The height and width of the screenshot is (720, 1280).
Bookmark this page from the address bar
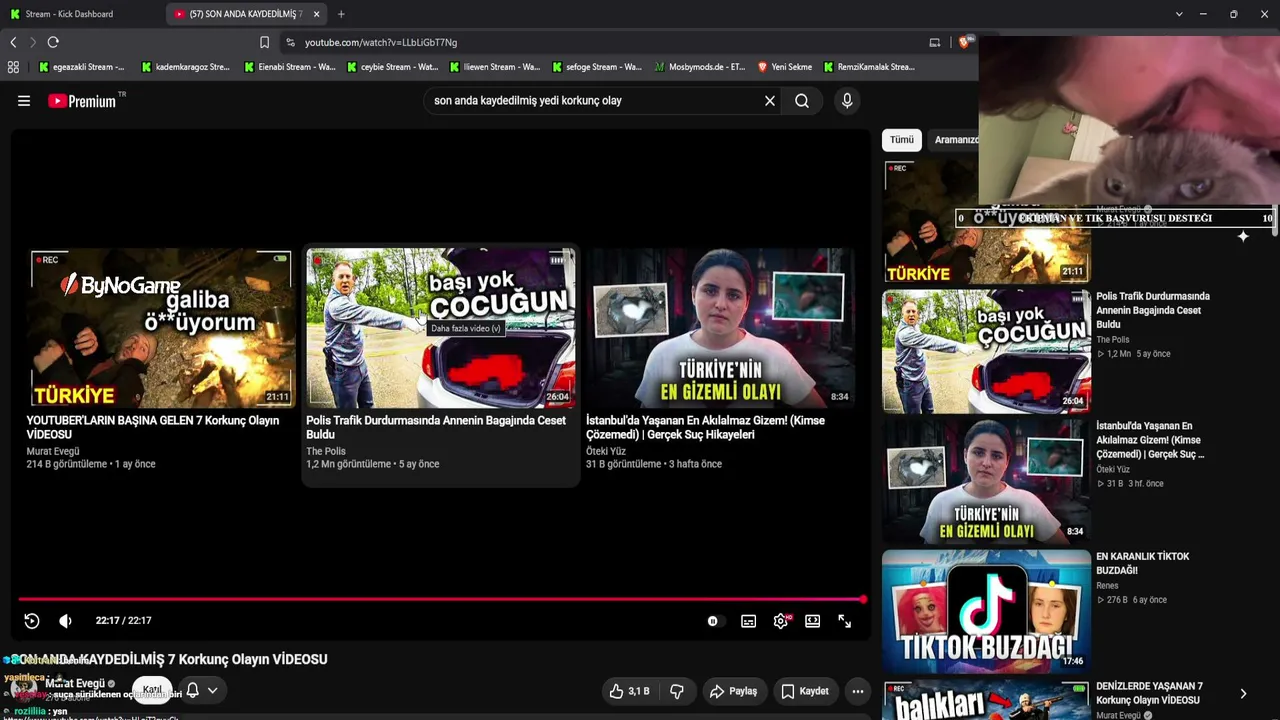click(x=264, y=42)
